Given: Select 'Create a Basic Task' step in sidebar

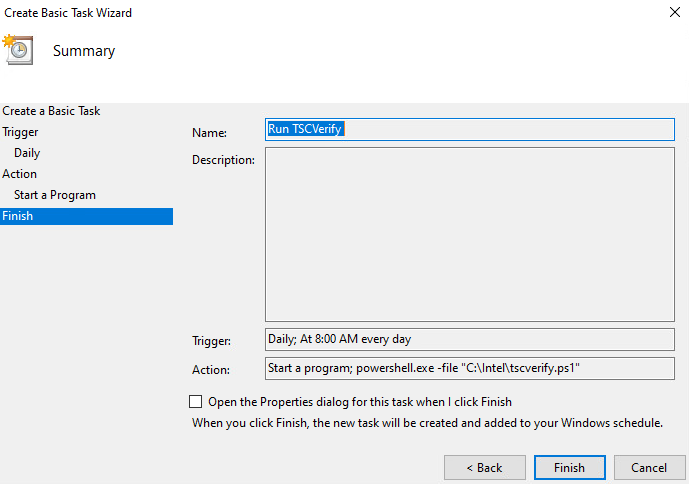Looking at the screenshot, I should pyautogui.click(x=51, y=111).
